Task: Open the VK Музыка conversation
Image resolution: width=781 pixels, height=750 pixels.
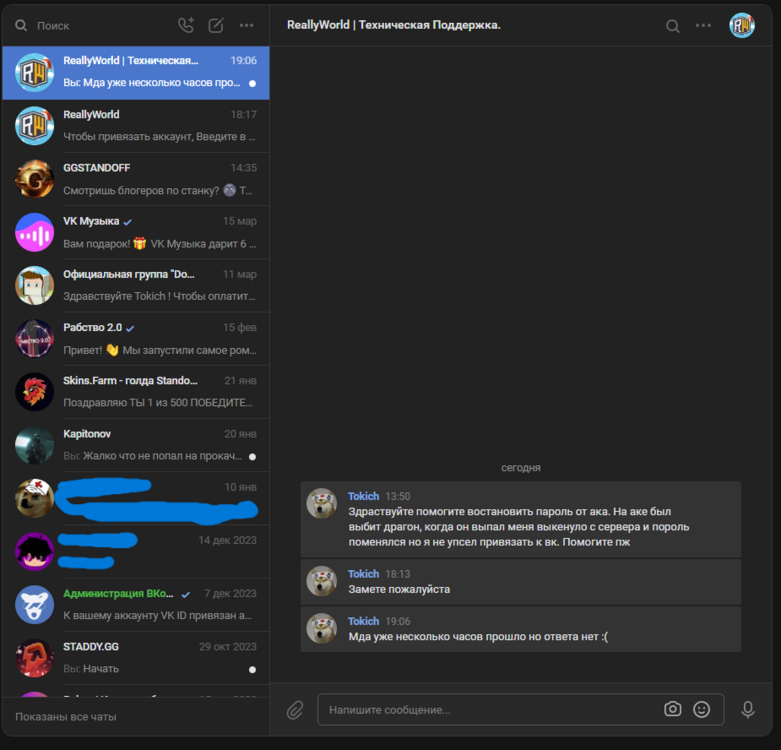Action: click(136, 232)
